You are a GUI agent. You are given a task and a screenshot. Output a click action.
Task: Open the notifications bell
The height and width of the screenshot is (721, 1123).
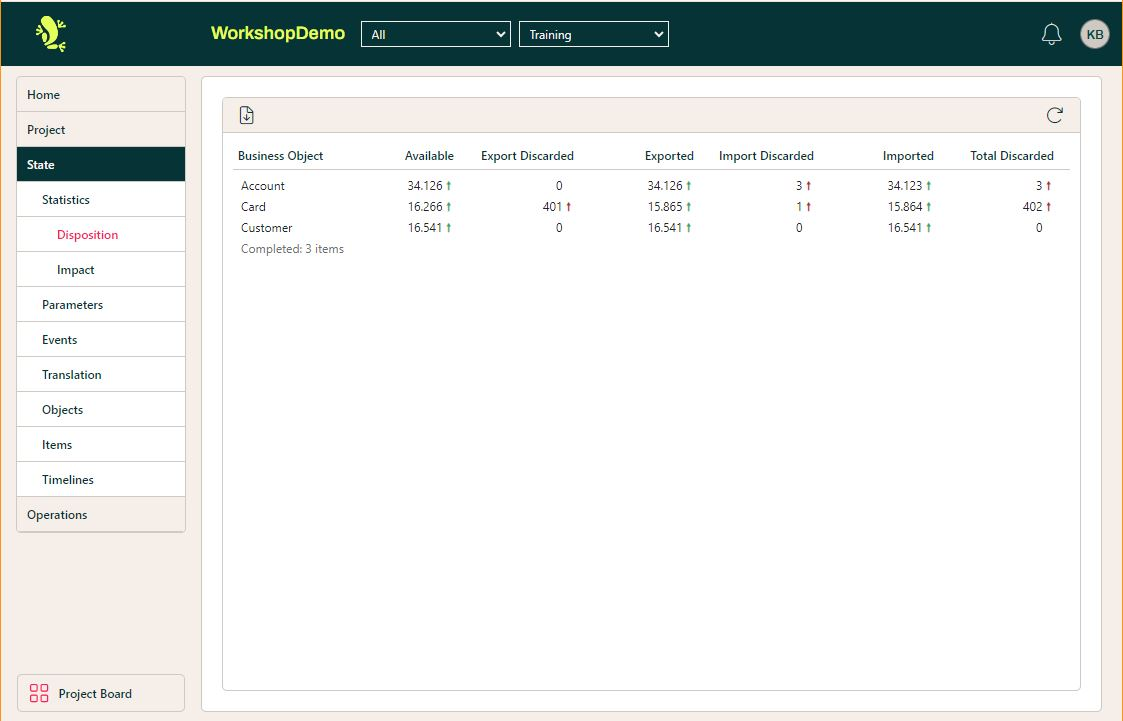[1051, 34]
